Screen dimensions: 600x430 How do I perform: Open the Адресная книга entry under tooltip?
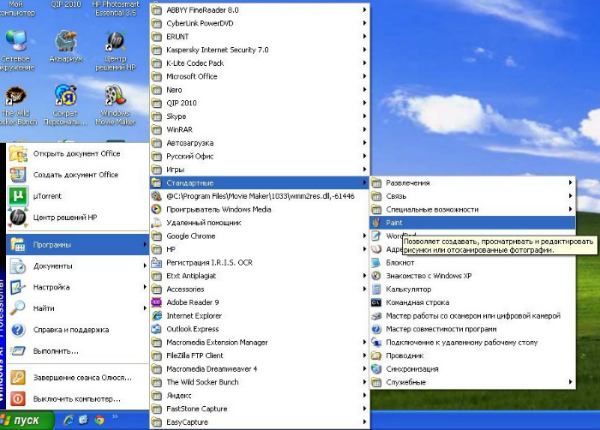click(x=386, y=249)
